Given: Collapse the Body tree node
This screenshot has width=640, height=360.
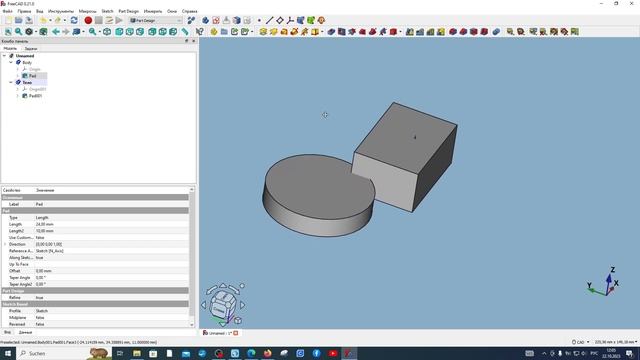Looking at the screenshot, I should (x=11, y=62).
